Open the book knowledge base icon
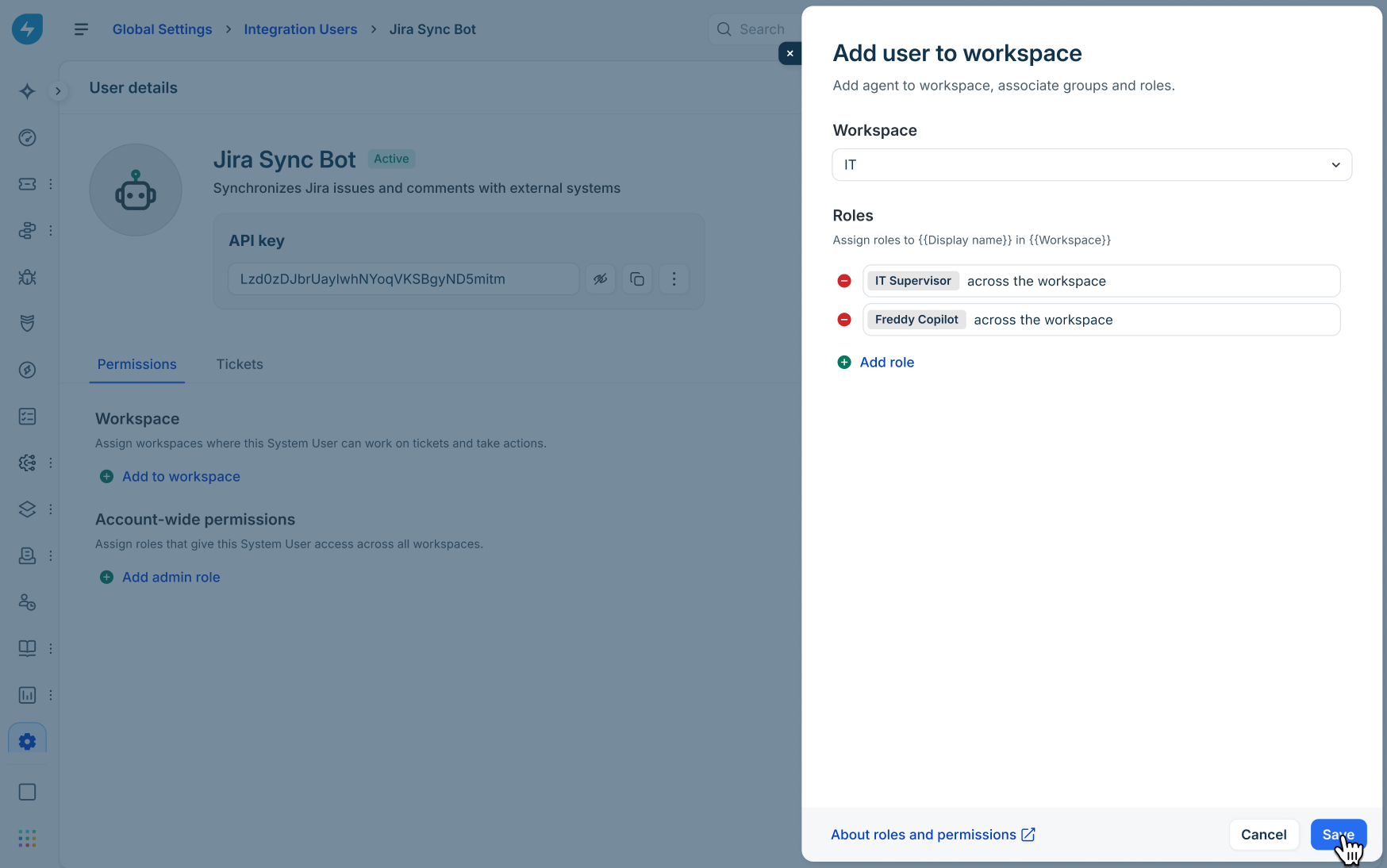Screen dimensions: 1387x868 [x=27, y=648]
